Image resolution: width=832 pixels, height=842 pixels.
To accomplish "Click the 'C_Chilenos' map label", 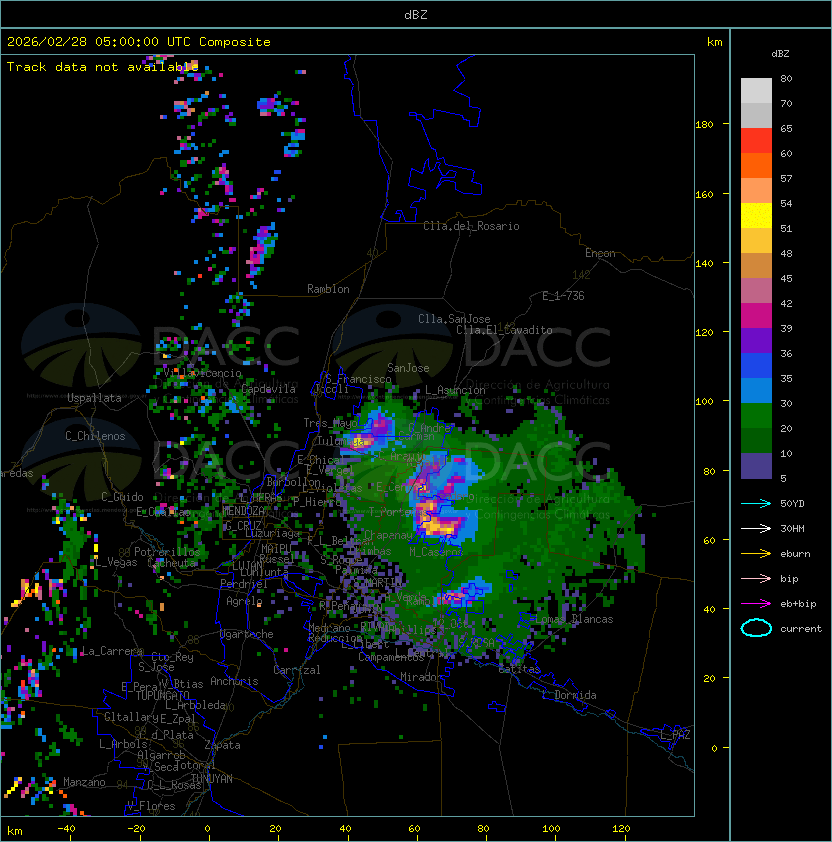I will click(95, 436).
